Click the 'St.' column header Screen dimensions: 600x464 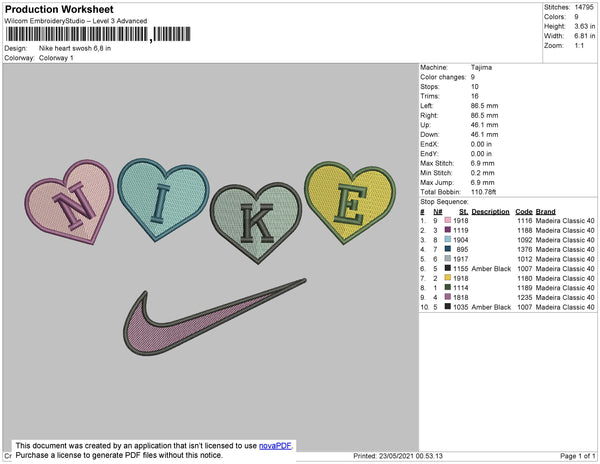point(463,212)
